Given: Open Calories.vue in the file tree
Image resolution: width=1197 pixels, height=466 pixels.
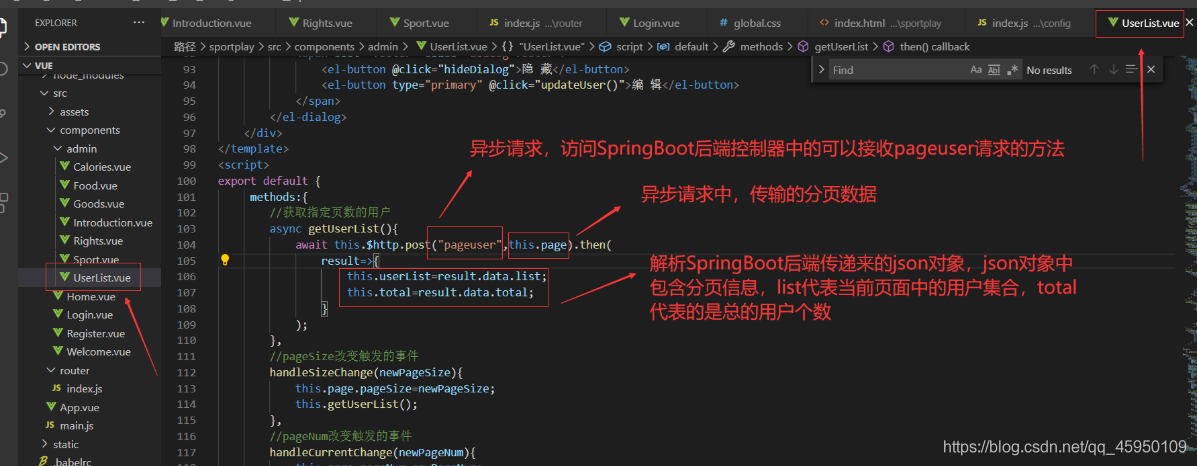Looking at the screenshot, I should click(95, 167).
